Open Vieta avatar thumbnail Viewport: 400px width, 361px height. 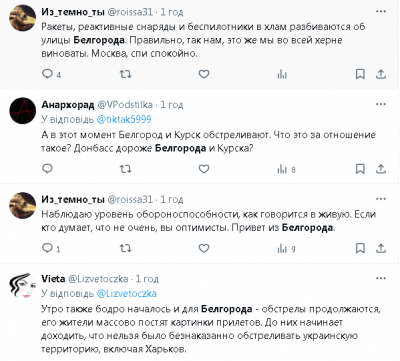pos(22,286)
